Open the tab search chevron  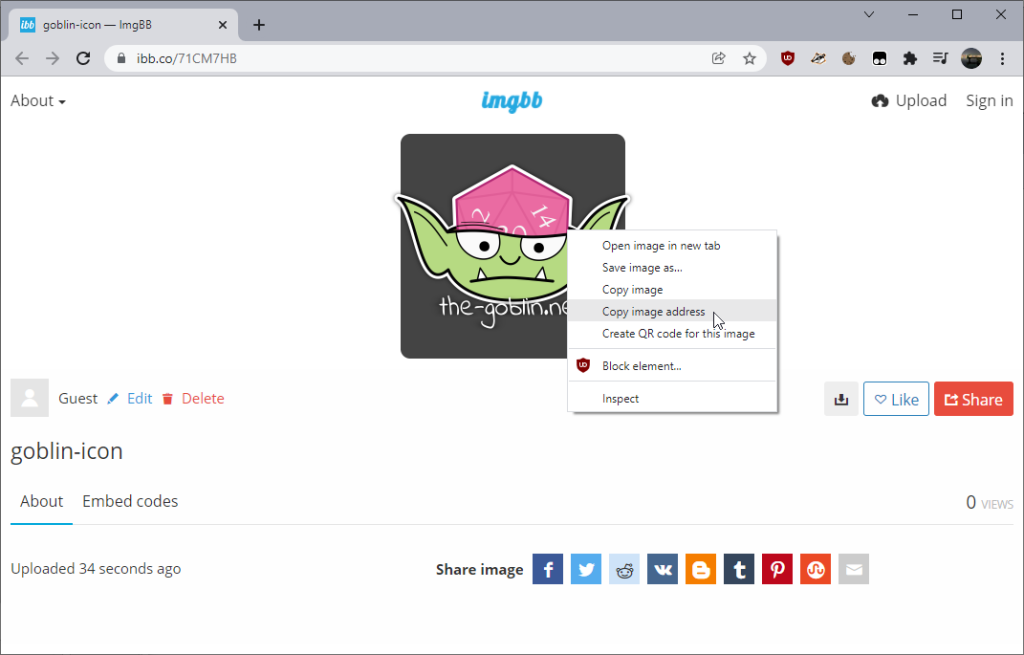[869, 14]
